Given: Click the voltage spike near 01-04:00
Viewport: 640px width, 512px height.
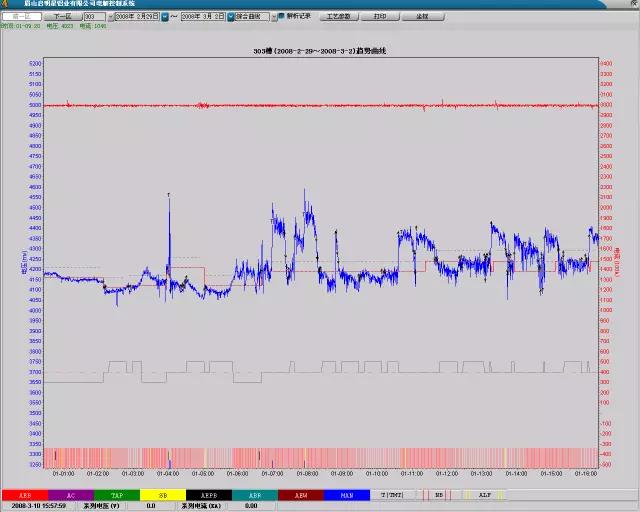Looking at the screenshot, I should click(169, 194).
